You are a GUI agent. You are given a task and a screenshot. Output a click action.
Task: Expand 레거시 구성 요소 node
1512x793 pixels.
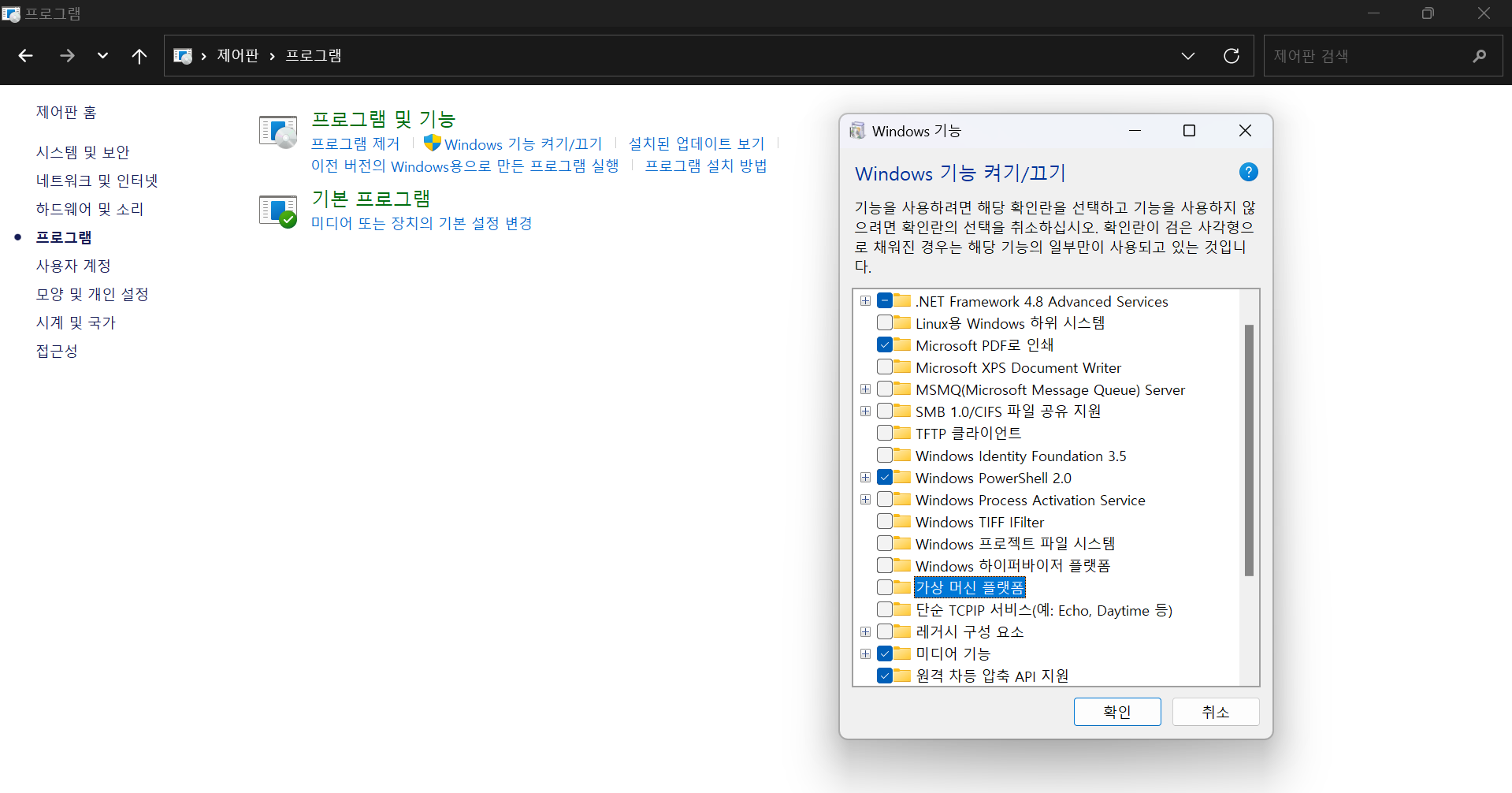[865, 632]
